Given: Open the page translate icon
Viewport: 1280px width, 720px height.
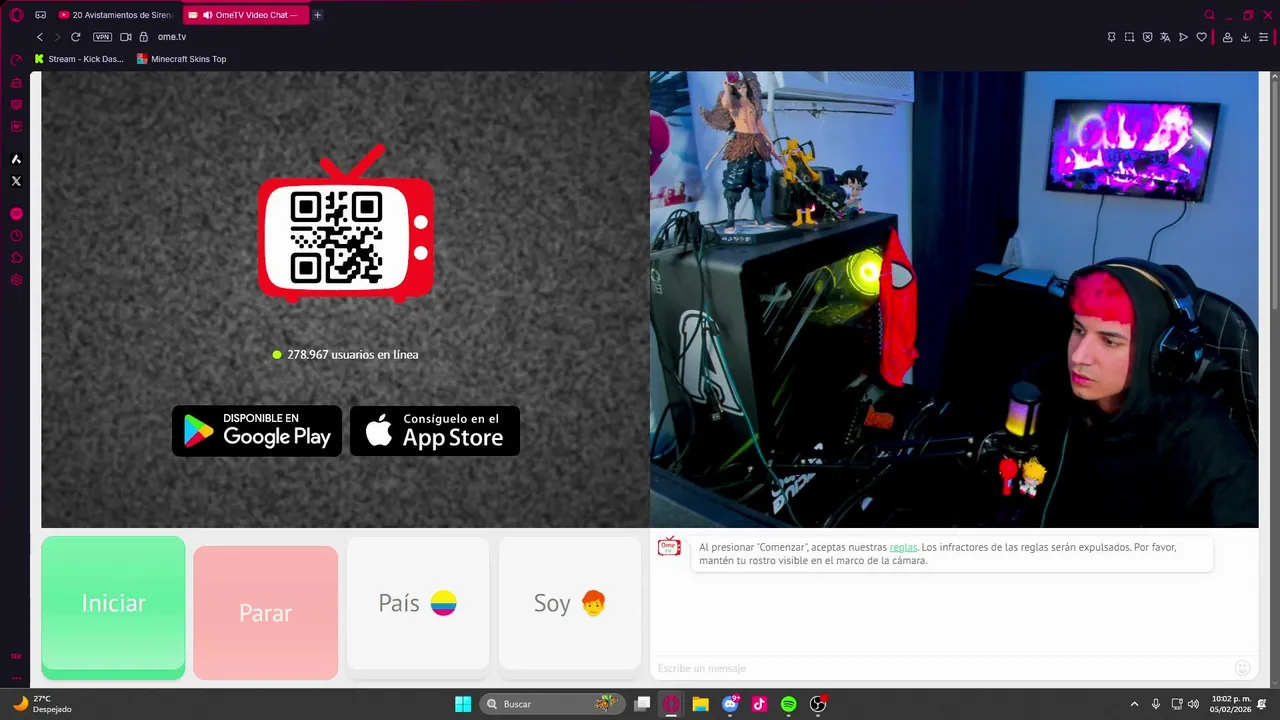Looking at the screenshot, I should (x=1165, y=37).
